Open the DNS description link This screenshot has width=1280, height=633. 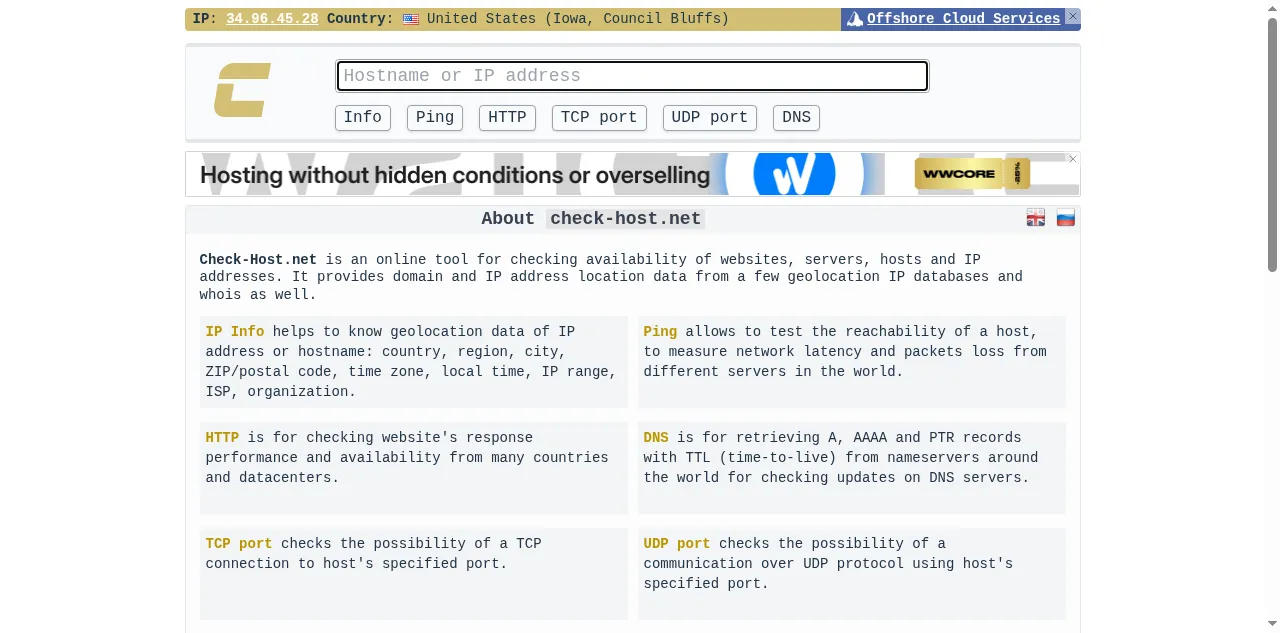click(x=656, y=438)
